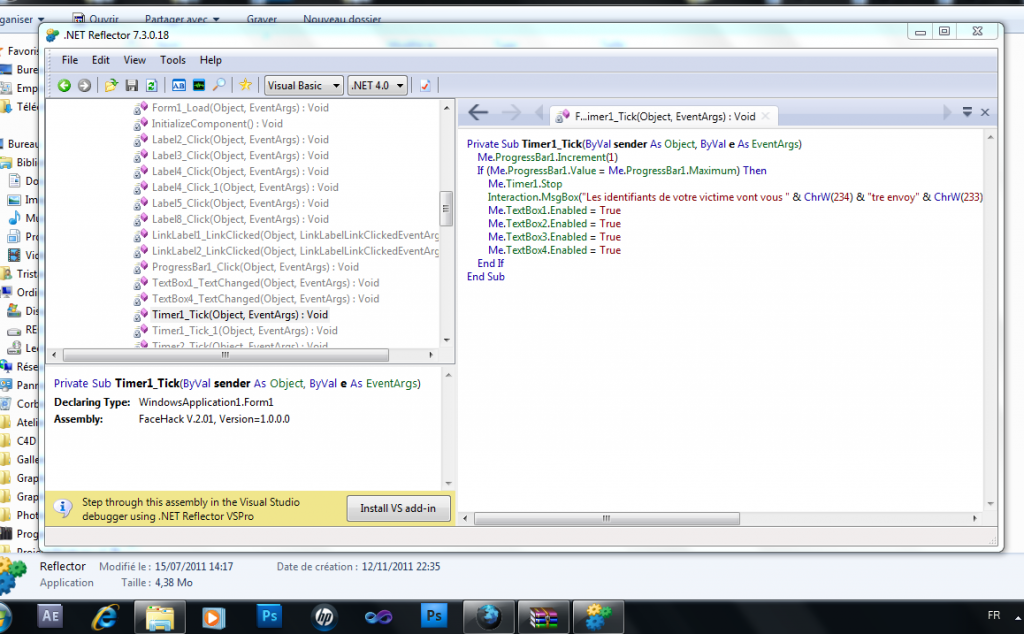Click the floppy disk Save icon
This screenshot has width=1024, height=634.
(x=132, y=86)
